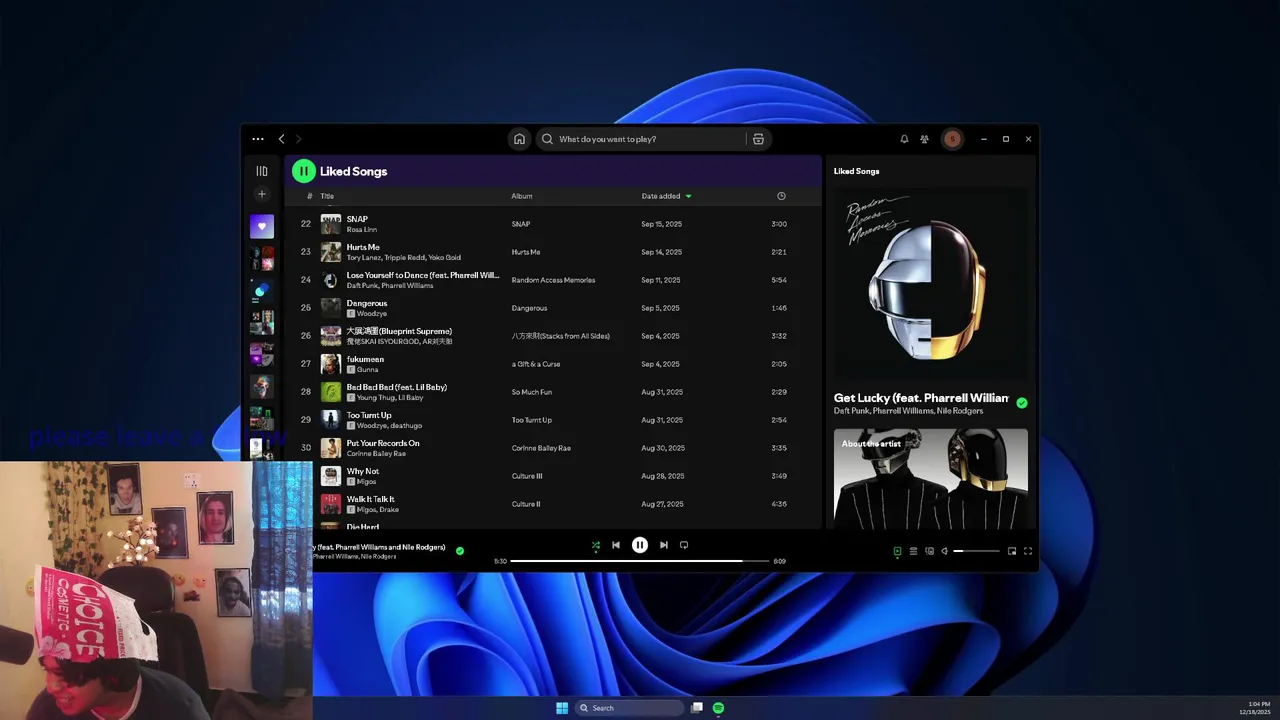The image size is (1280, 720).
Task: Sort by Album column header
Action: click(522, 196)
